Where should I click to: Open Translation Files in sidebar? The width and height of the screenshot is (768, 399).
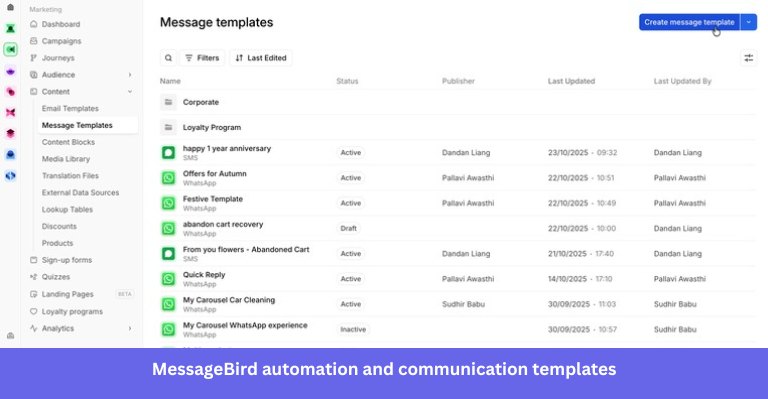pos(70,176)
